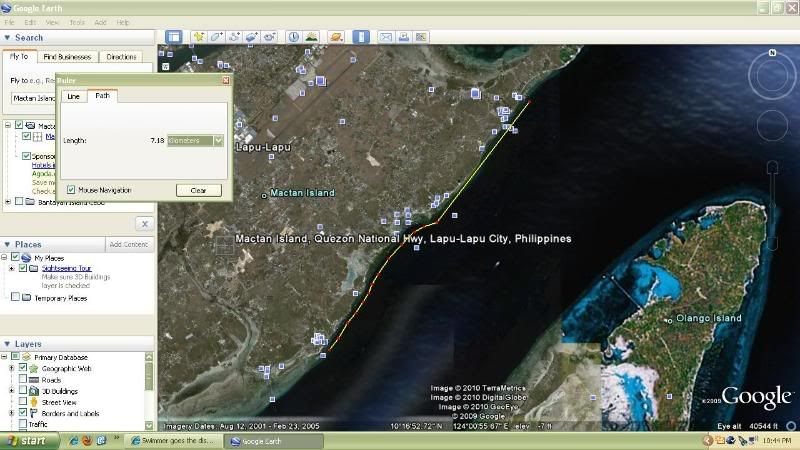This screenshot has width=800, height=450.
Task: Open the Add menu
Action: coord(100,22)
